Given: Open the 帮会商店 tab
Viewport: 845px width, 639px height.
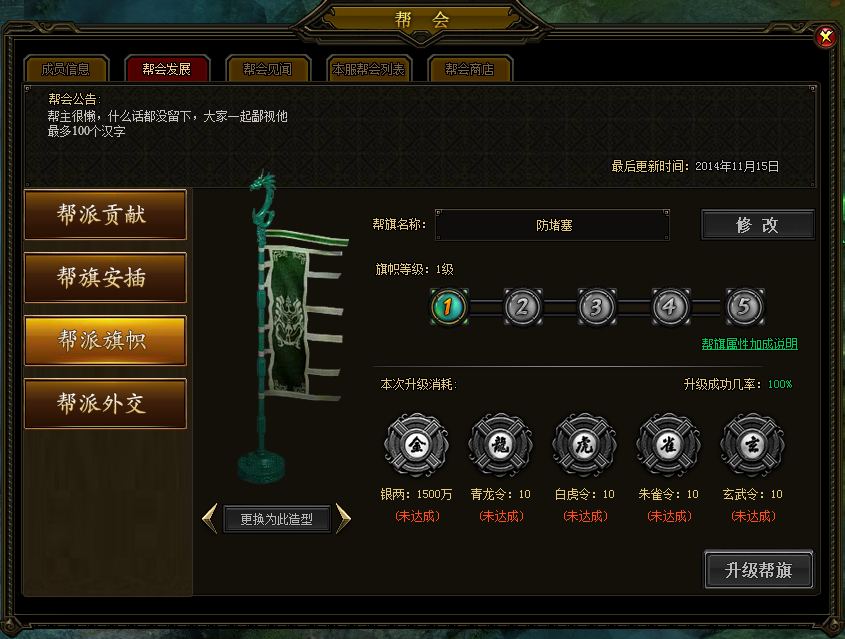Looking at the screenshot, I should (x=469, y=69).
